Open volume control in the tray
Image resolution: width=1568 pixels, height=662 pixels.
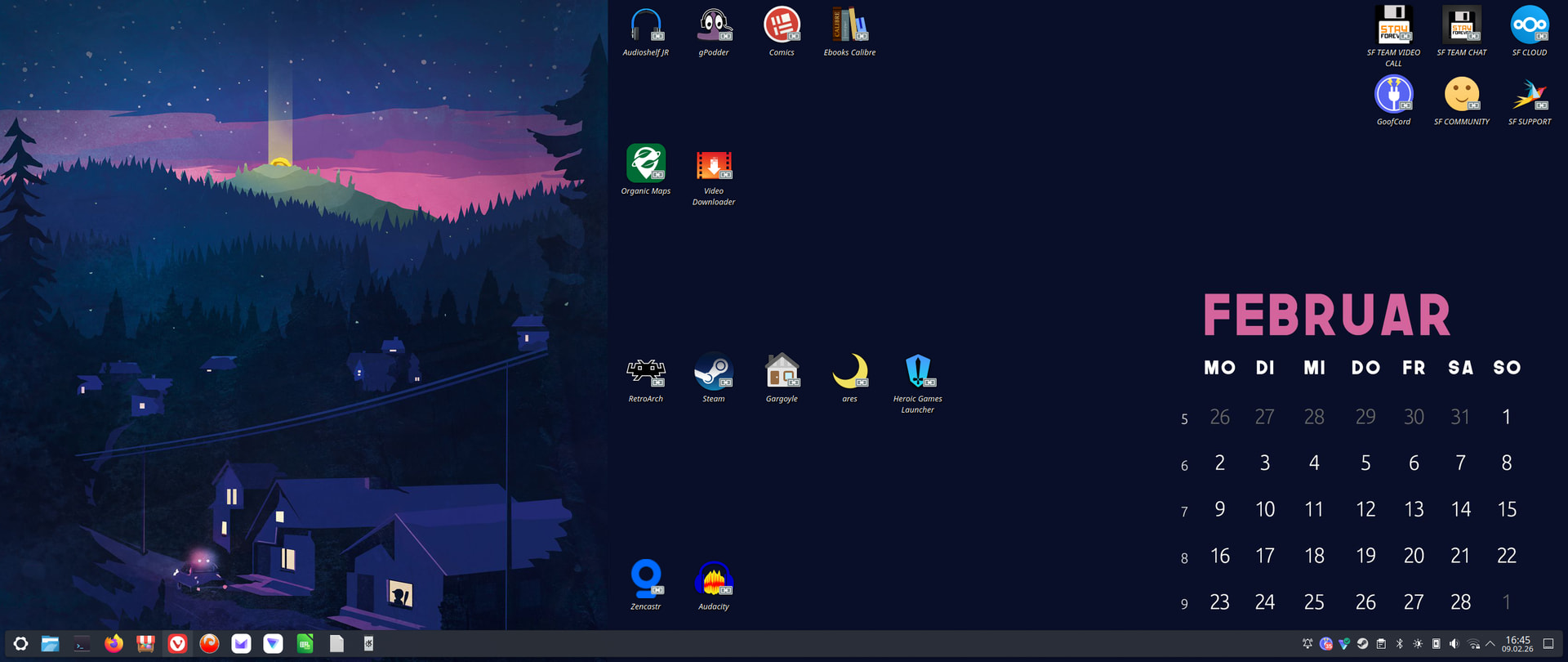(x=1454, y=644)
